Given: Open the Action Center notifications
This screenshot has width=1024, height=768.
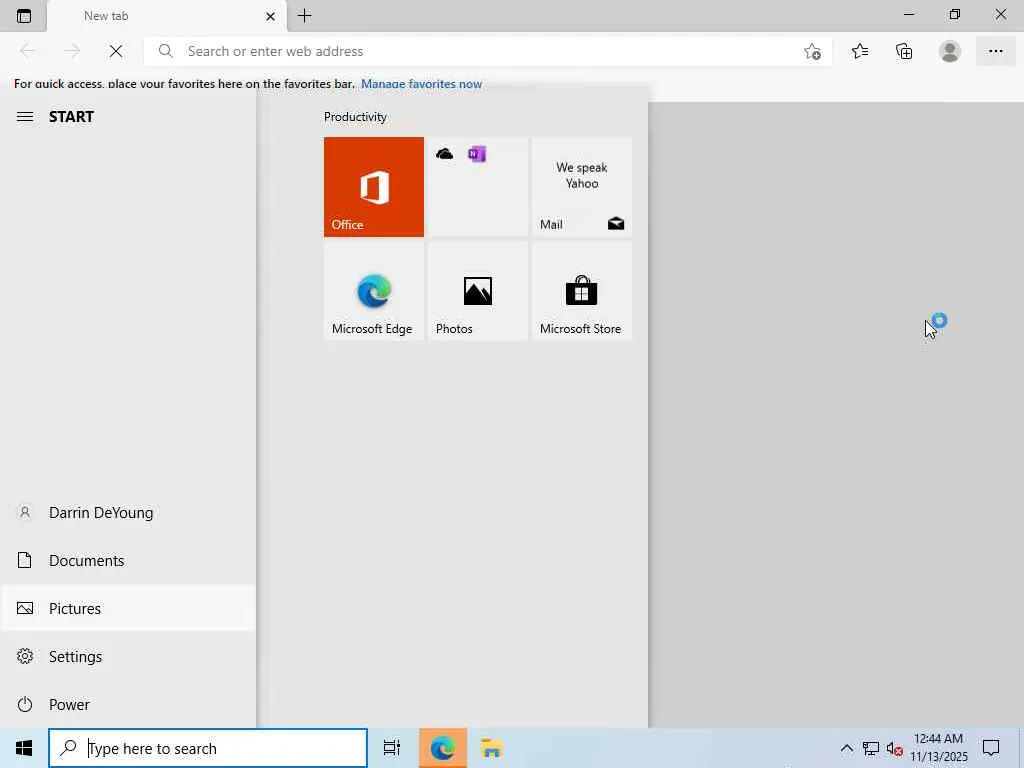Looking at the screenshot, I should pyautogui.click(x=991, y=748).
